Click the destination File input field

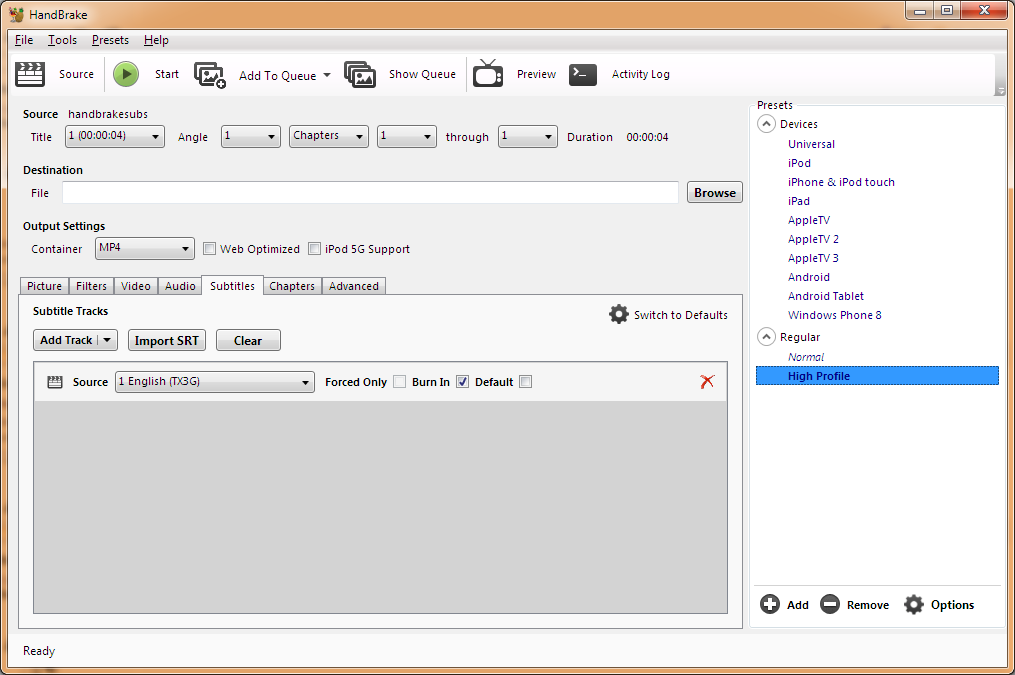370,193
